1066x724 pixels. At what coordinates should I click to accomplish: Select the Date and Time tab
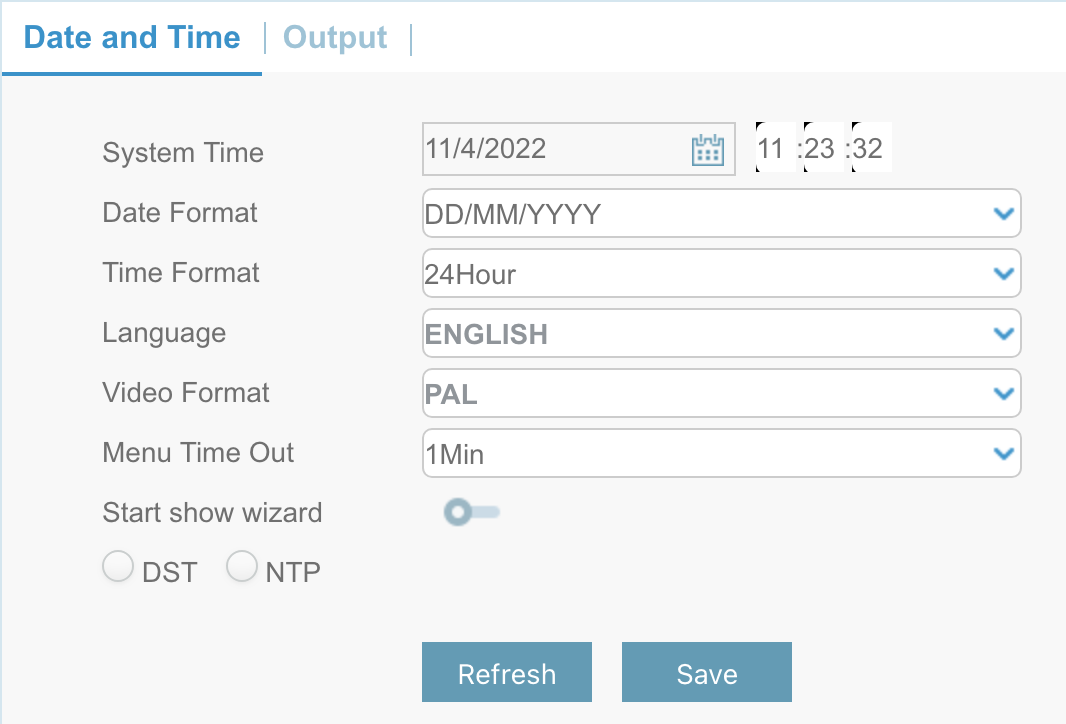click(x=132, y=38)
